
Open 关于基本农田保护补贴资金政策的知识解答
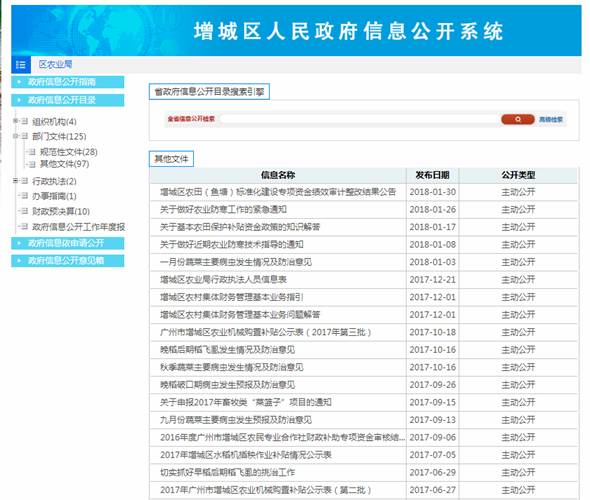pyautogui.click(x=240, y=227)
